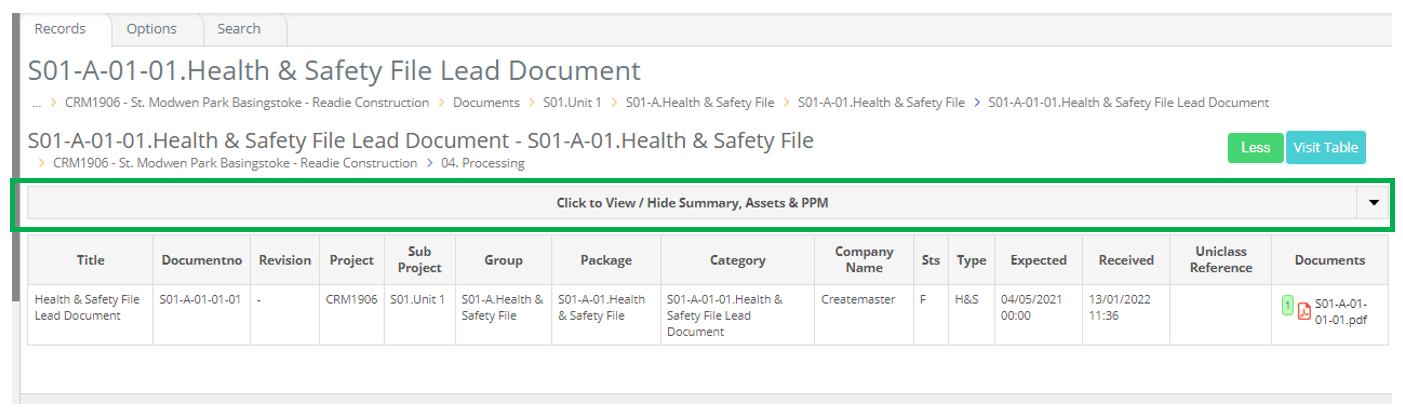Open the S01-A-01-01-01.pdf file link
The image size is (1403, 409).
coord(1341,312)
